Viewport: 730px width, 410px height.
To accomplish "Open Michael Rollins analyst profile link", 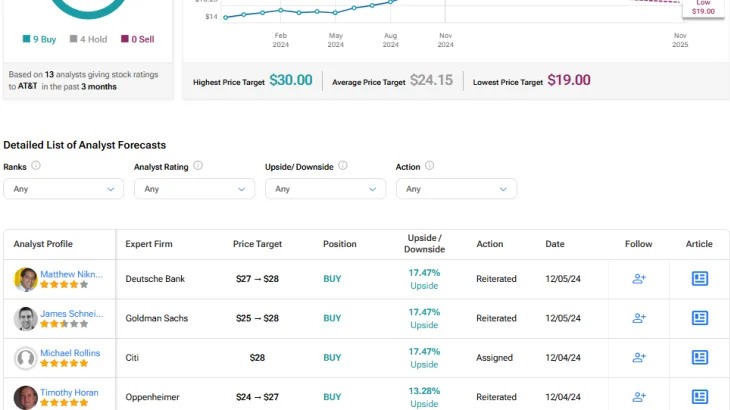I will tap(70, 353).
